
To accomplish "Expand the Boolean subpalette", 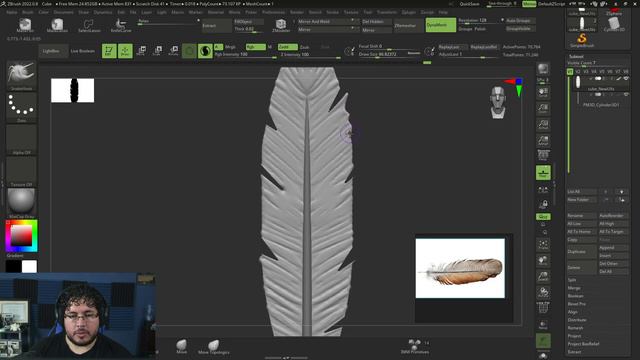I will [x=576, y=296].
